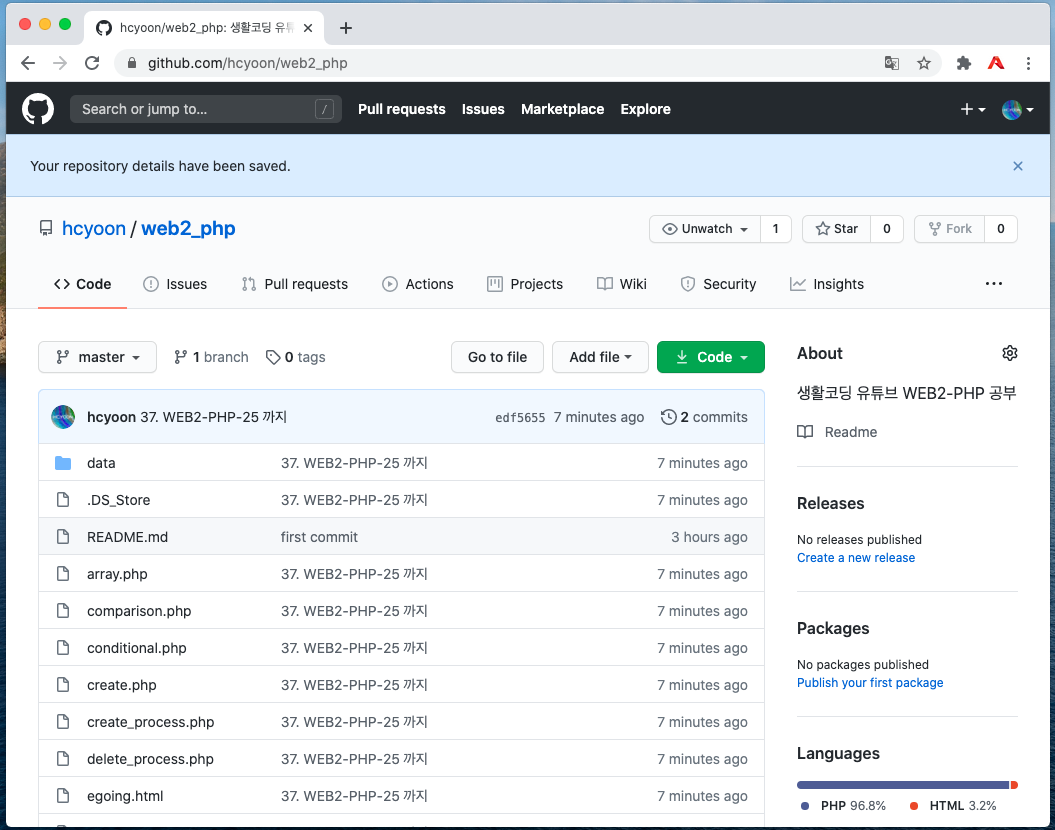This screenshot has width=1055, height=830.
Task: Select the Code repository tab
Action: pos(83,284)
